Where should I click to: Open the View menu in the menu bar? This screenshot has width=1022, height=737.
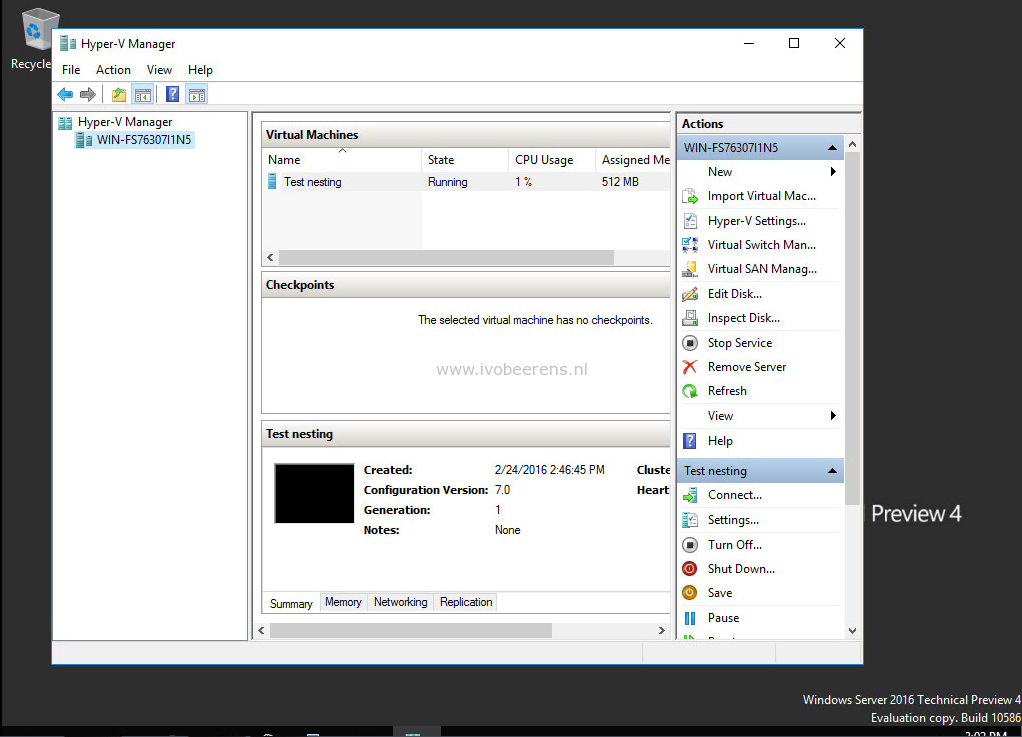[x=159, y=70]
